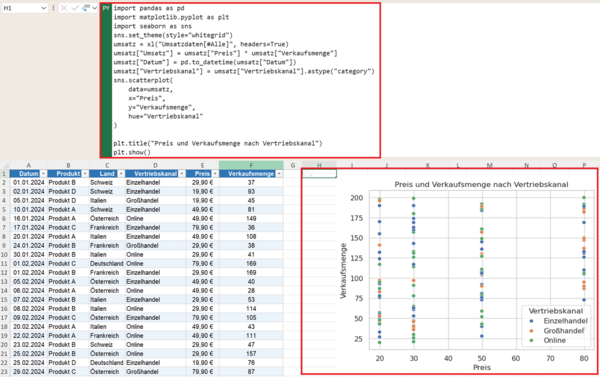
Task: Click the plt.show() line in the editor
Action: (132, 152)
